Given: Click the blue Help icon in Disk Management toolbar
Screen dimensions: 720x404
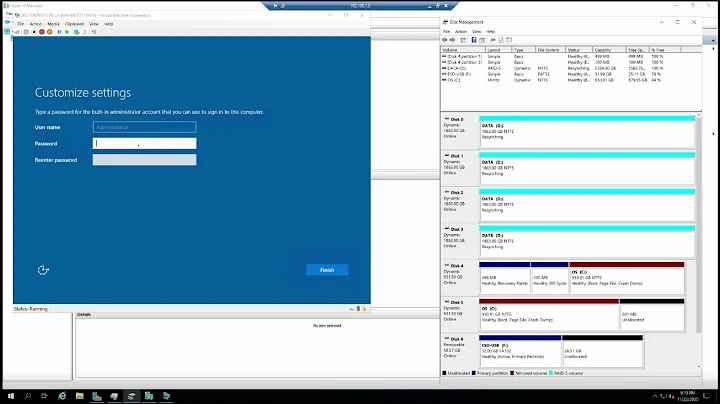Looking at the screenshot, I should tap(474, 40).
